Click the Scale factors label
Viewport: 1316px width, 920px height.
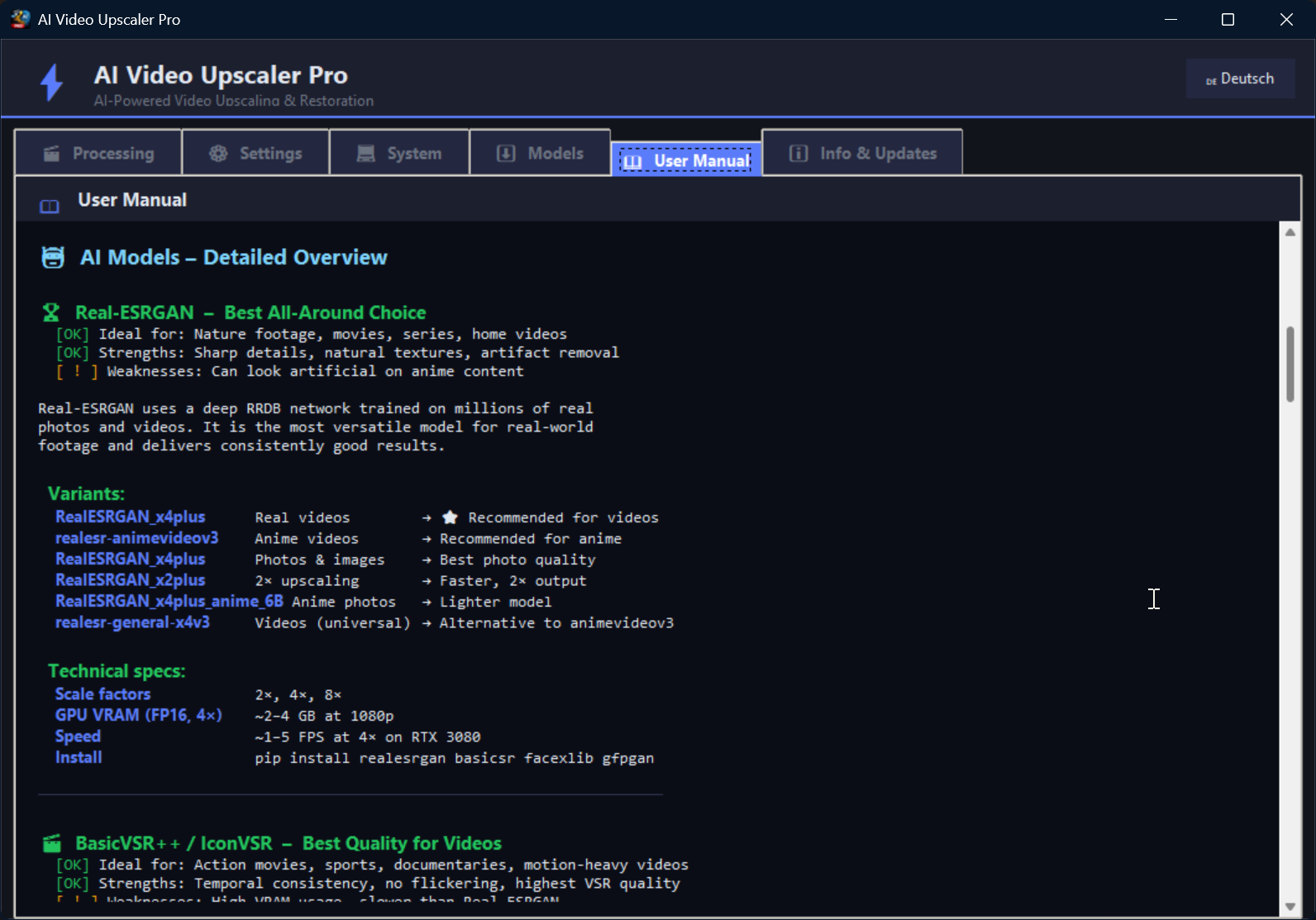tap(103, 694)
